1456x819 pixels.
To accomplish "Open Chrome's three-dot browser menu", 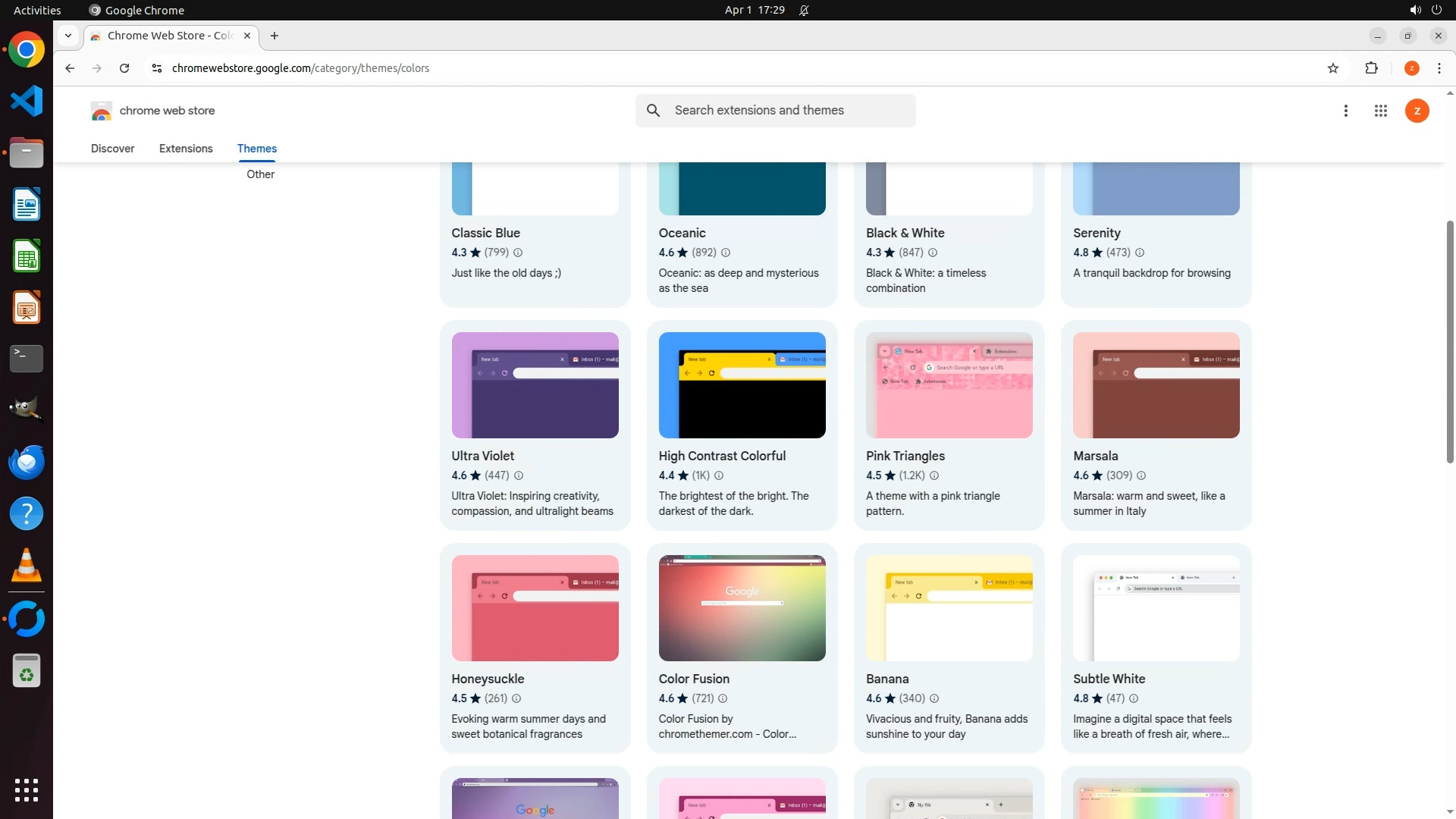I will (x=1439, y=68).
